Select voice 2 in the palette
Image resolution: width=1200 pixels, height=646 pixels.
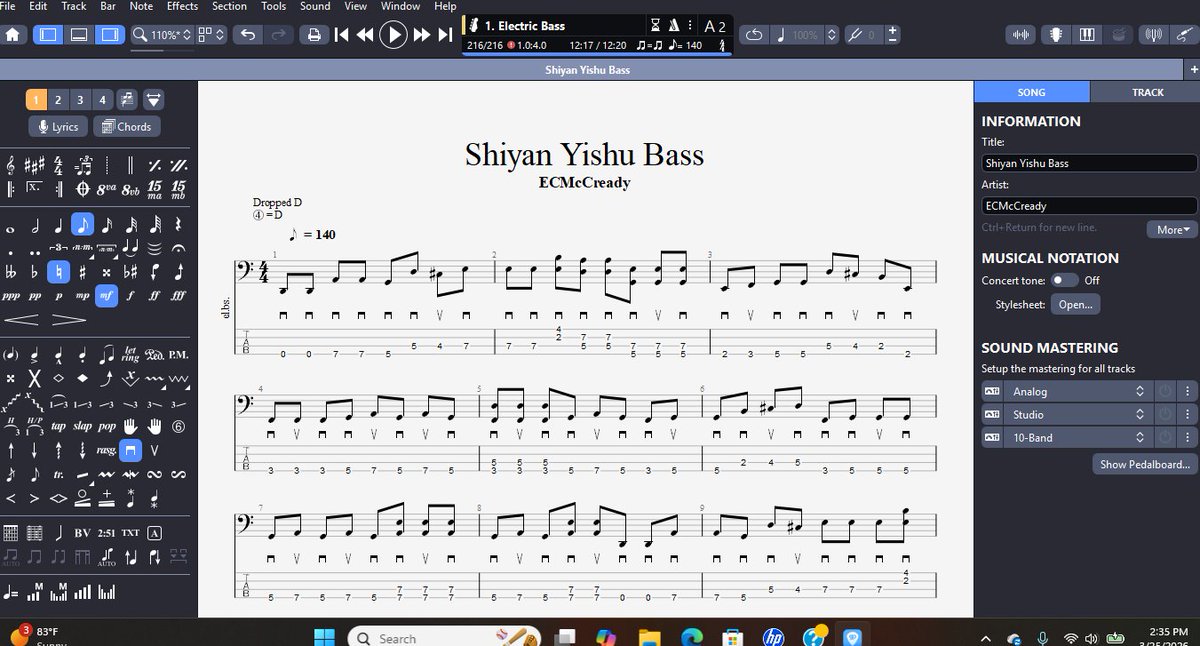pos(58,99)
